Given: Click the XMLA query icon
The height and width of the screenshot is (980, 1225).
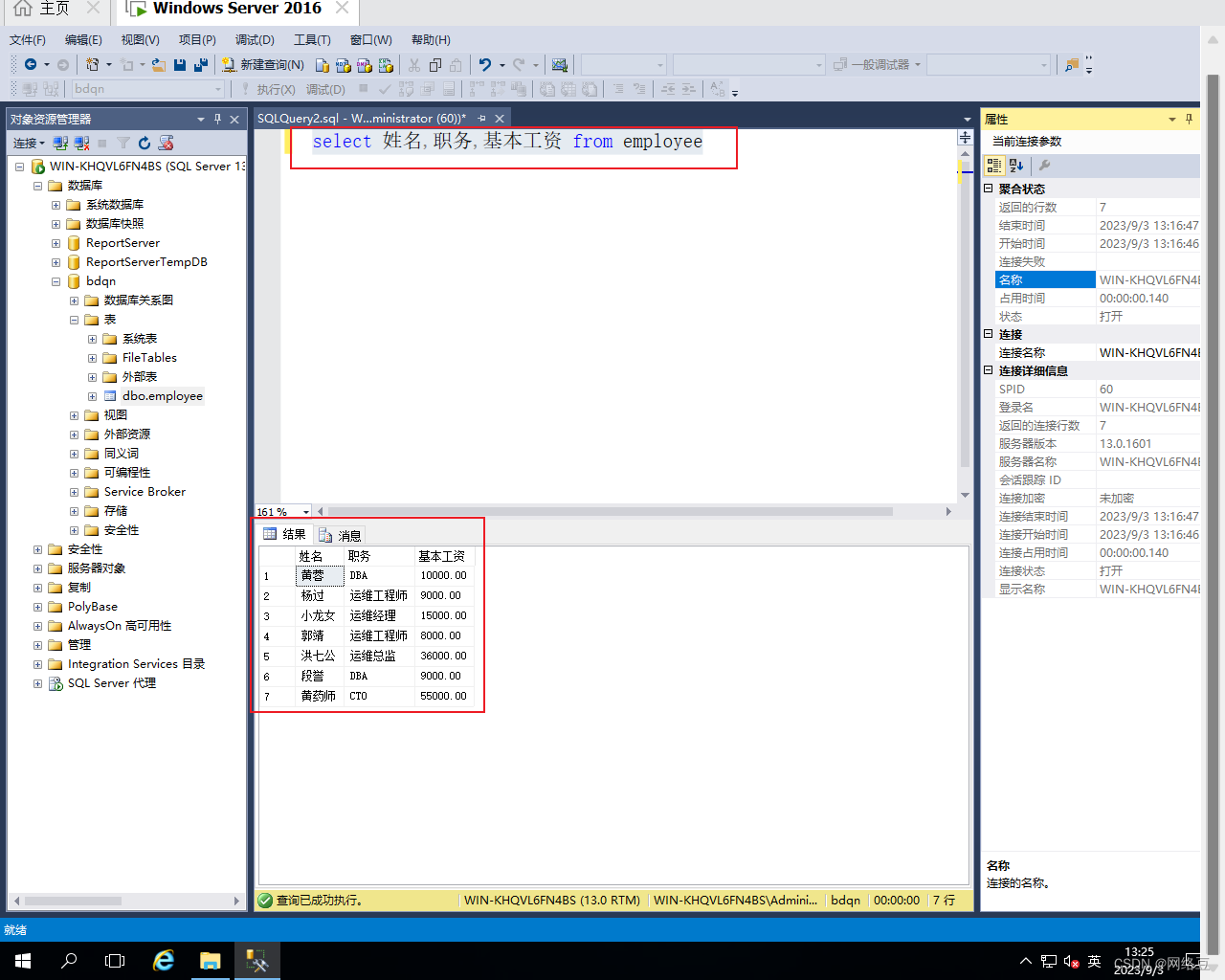Looking at the screenshot, I should pos(386,65).
